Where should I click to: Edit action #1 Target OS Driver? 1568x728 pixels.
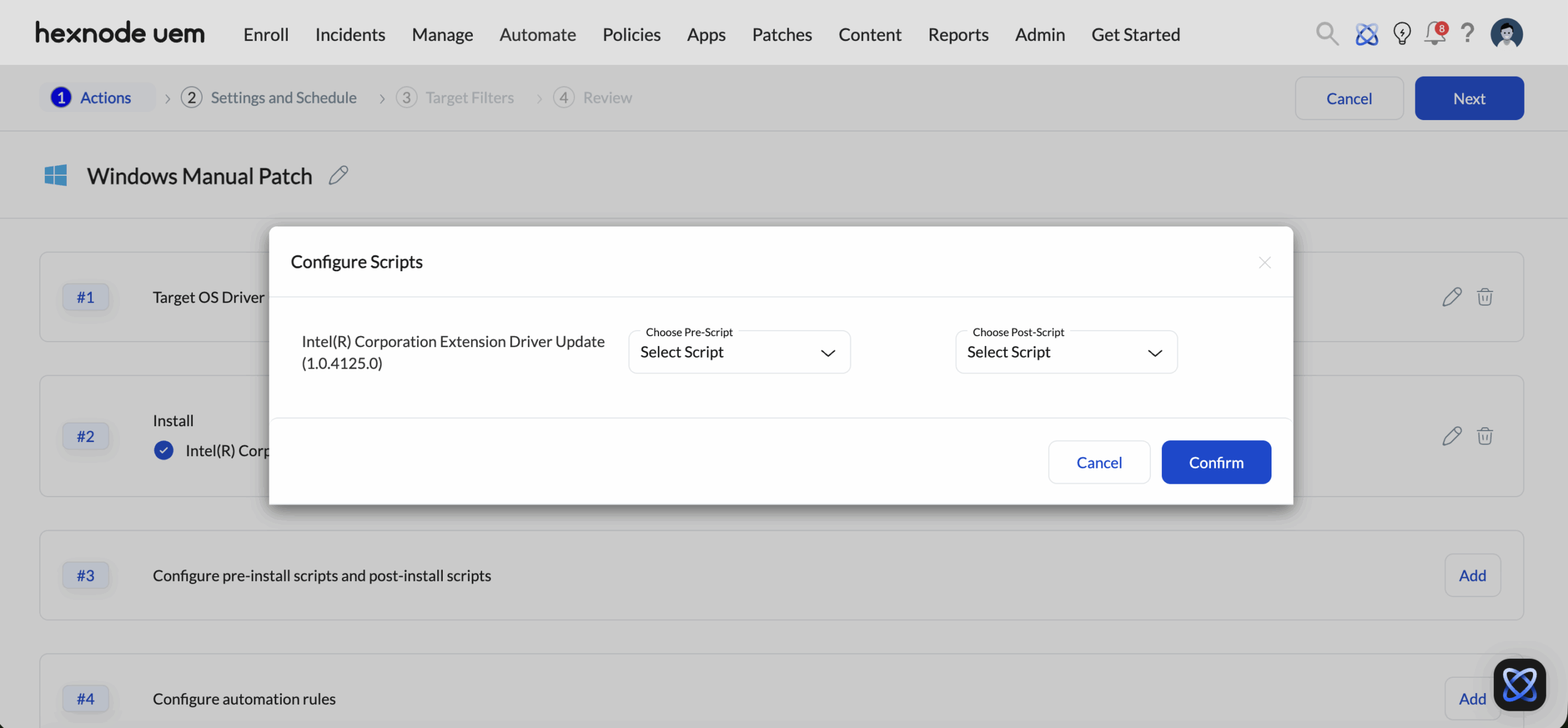coord(1452,297)
